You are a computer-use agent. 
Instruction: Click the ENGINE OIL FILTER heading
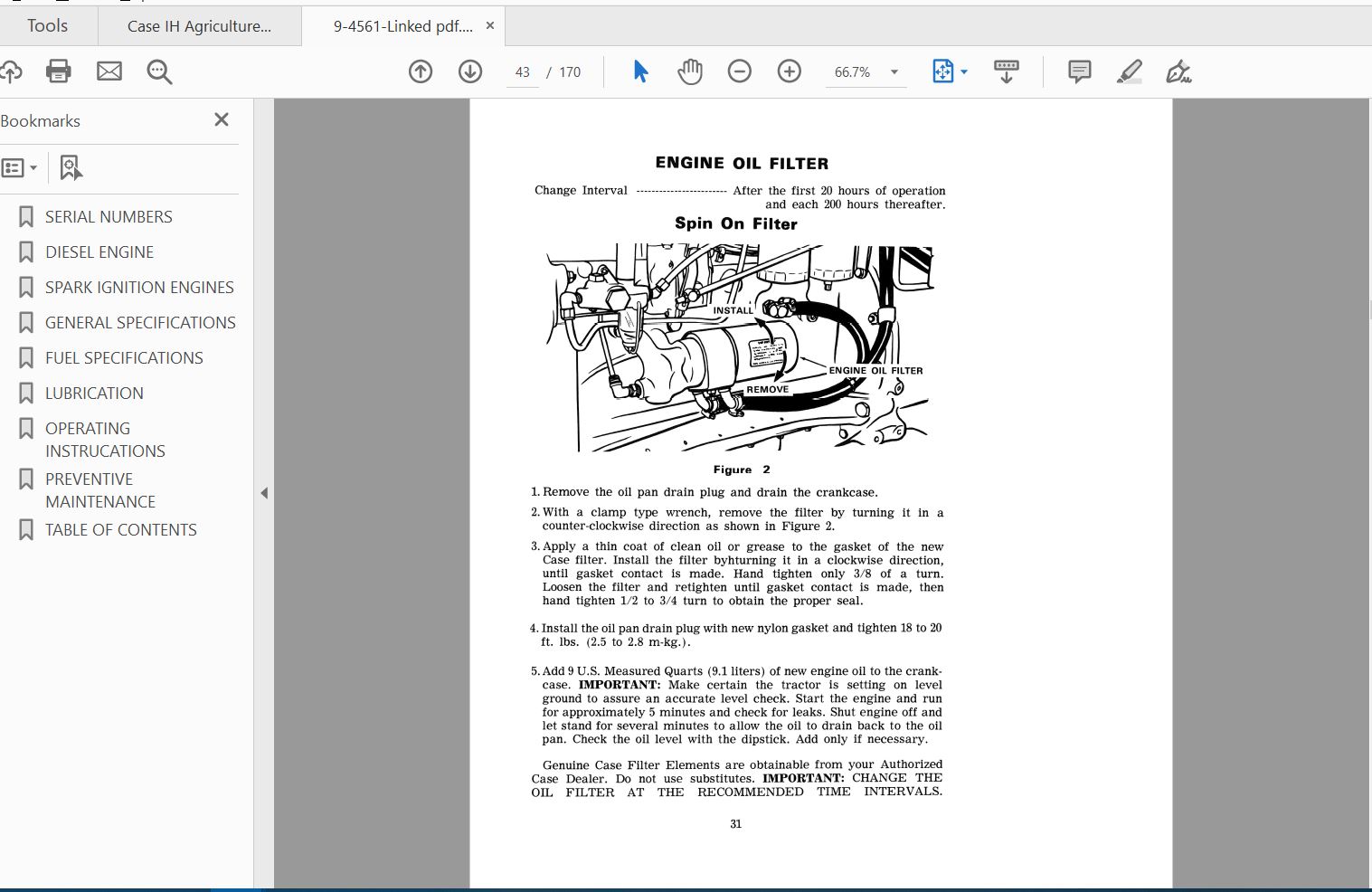click(x=742, y=164)
